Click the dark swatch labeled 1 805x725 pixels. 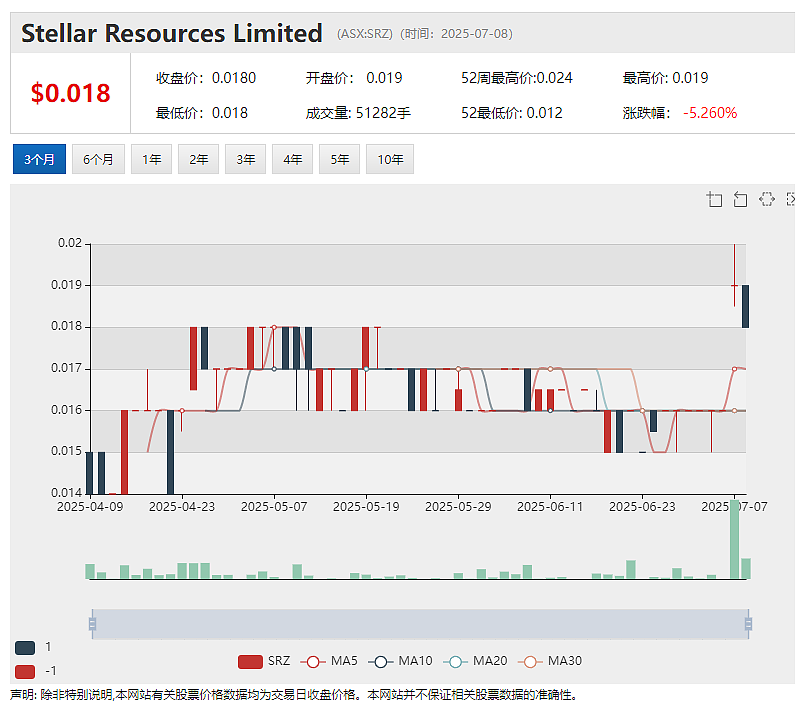coord(25,647)
